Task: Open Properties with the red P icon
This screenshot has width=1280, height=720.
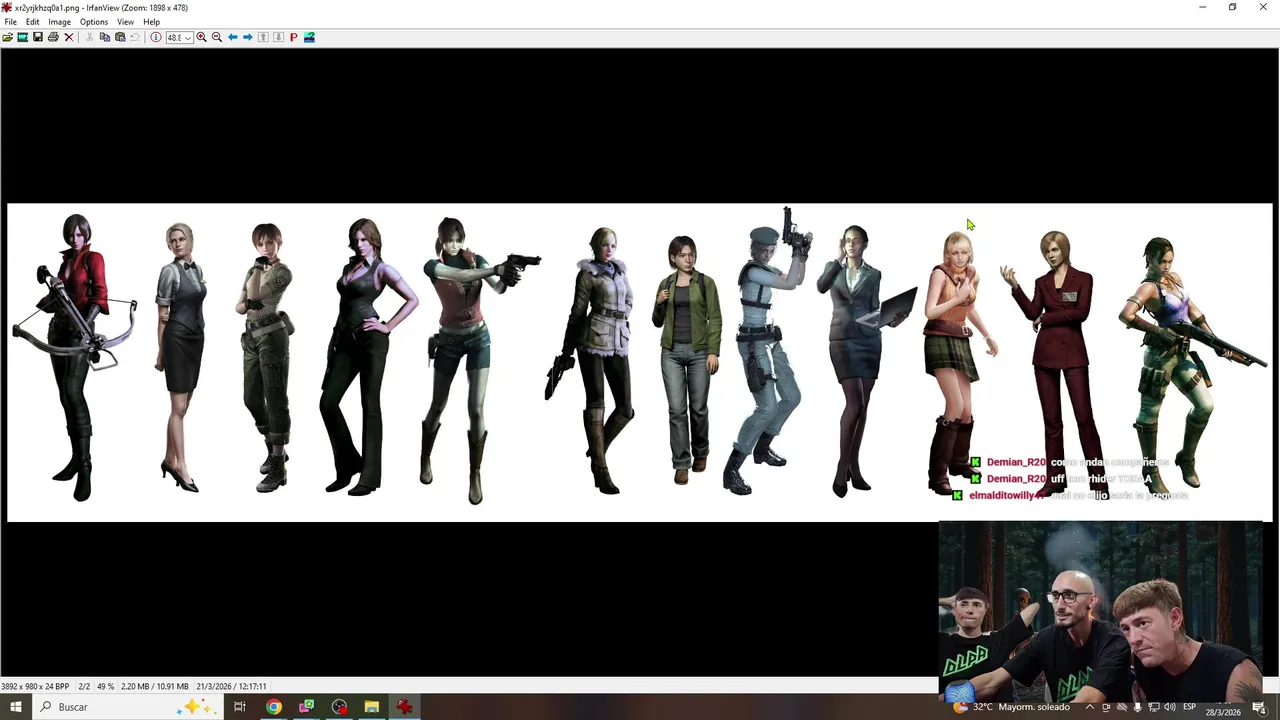Action: click(x=294, y=37)
